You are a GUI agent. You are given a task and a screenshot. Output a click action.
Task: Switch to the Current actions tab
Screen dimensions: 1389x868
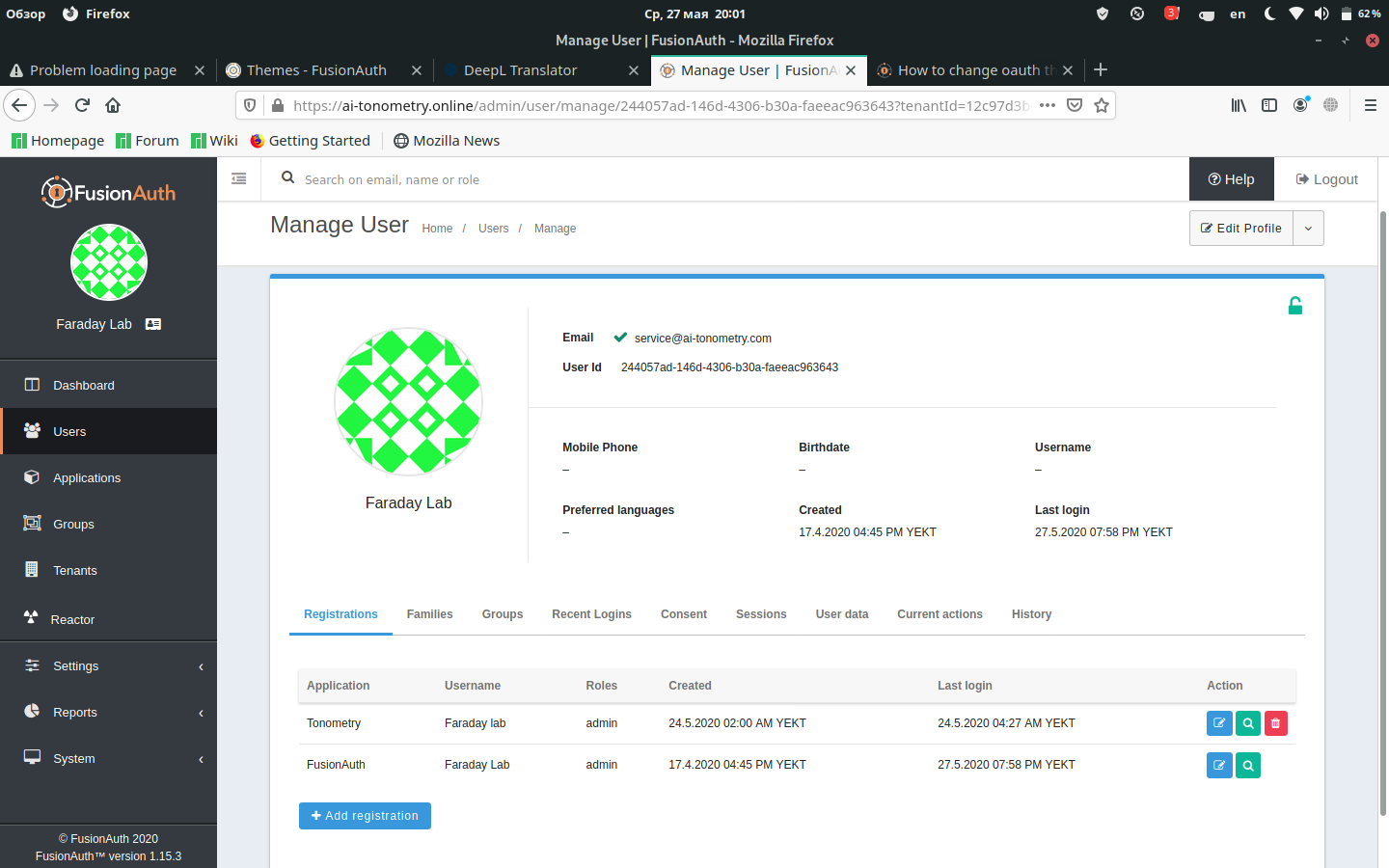tap(940, 614)
